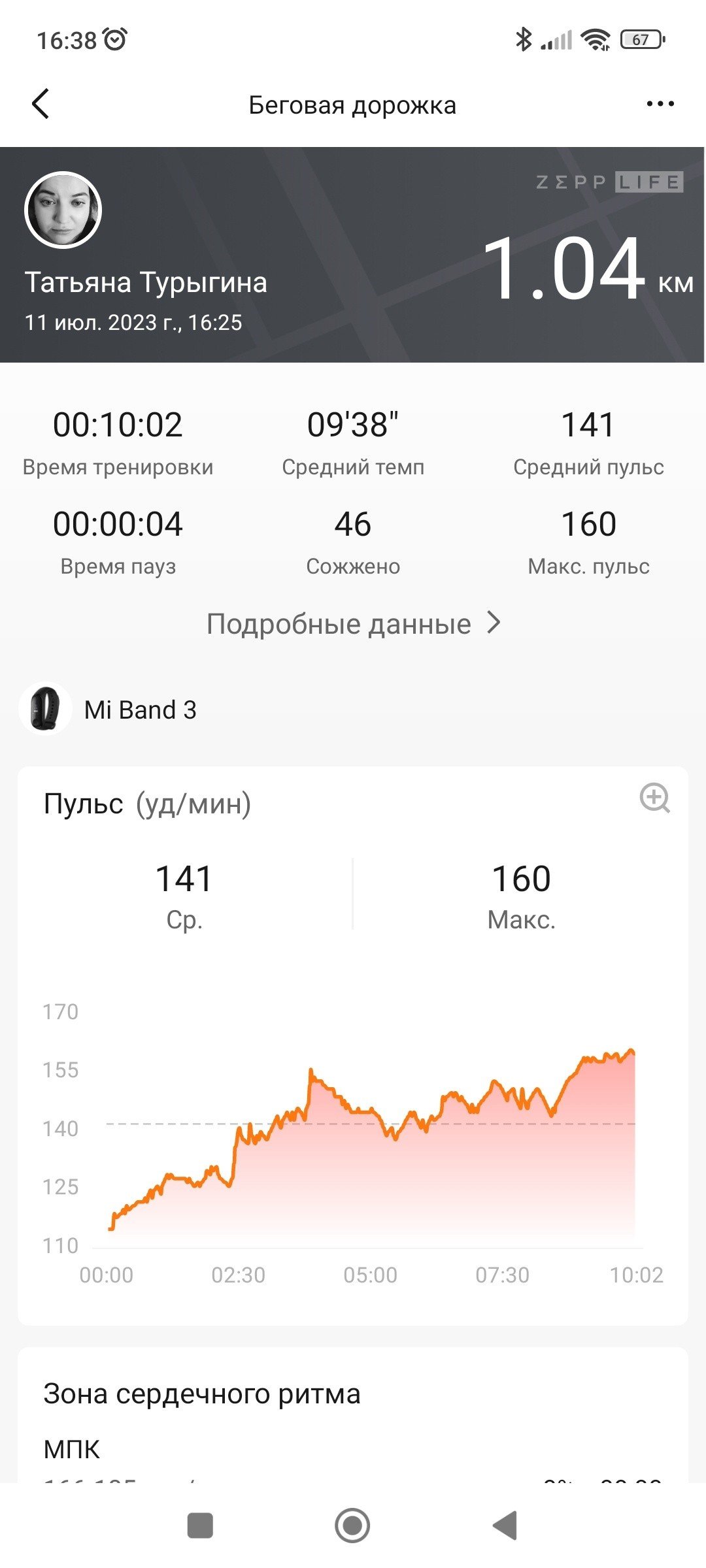The height and width of the screenshot is (1568, 706).
Task: Tap the back arrow icon
Action: 41,105
